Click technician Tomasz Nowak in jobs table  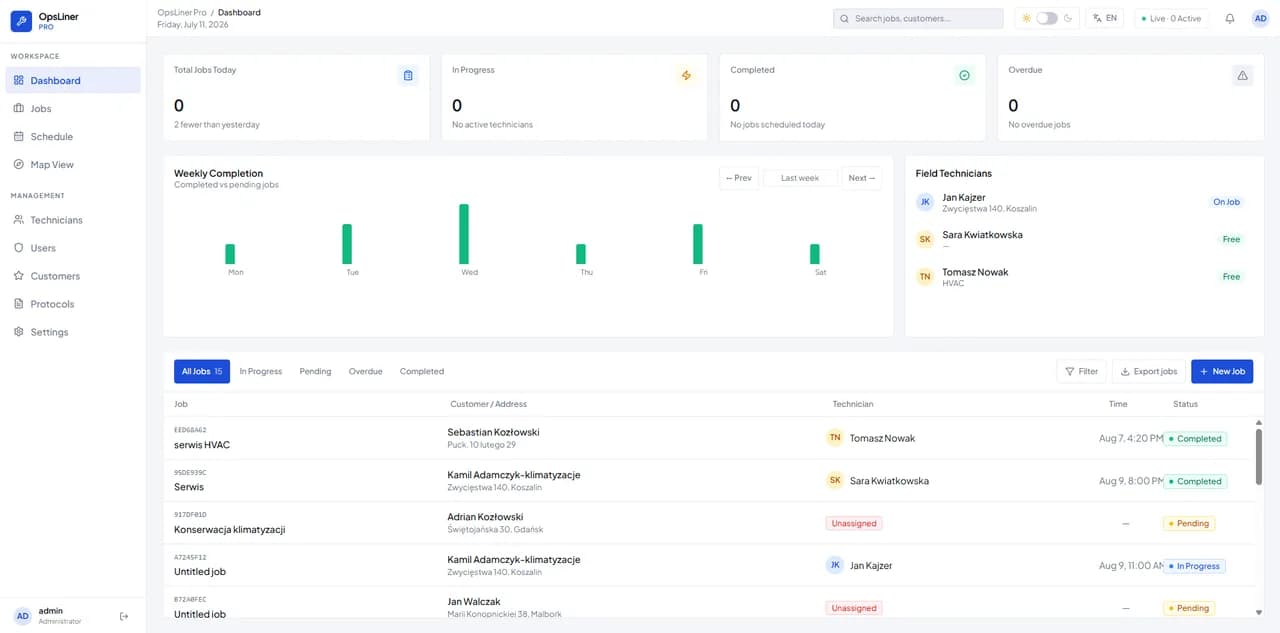(x=882, y=438)
